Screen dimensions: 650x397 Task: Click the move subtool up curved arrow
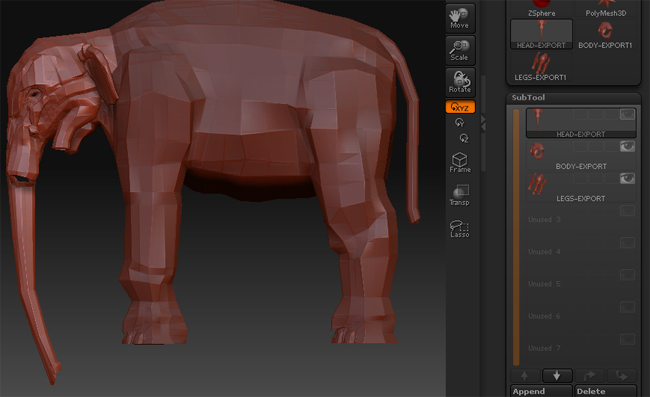coord(589,376)
